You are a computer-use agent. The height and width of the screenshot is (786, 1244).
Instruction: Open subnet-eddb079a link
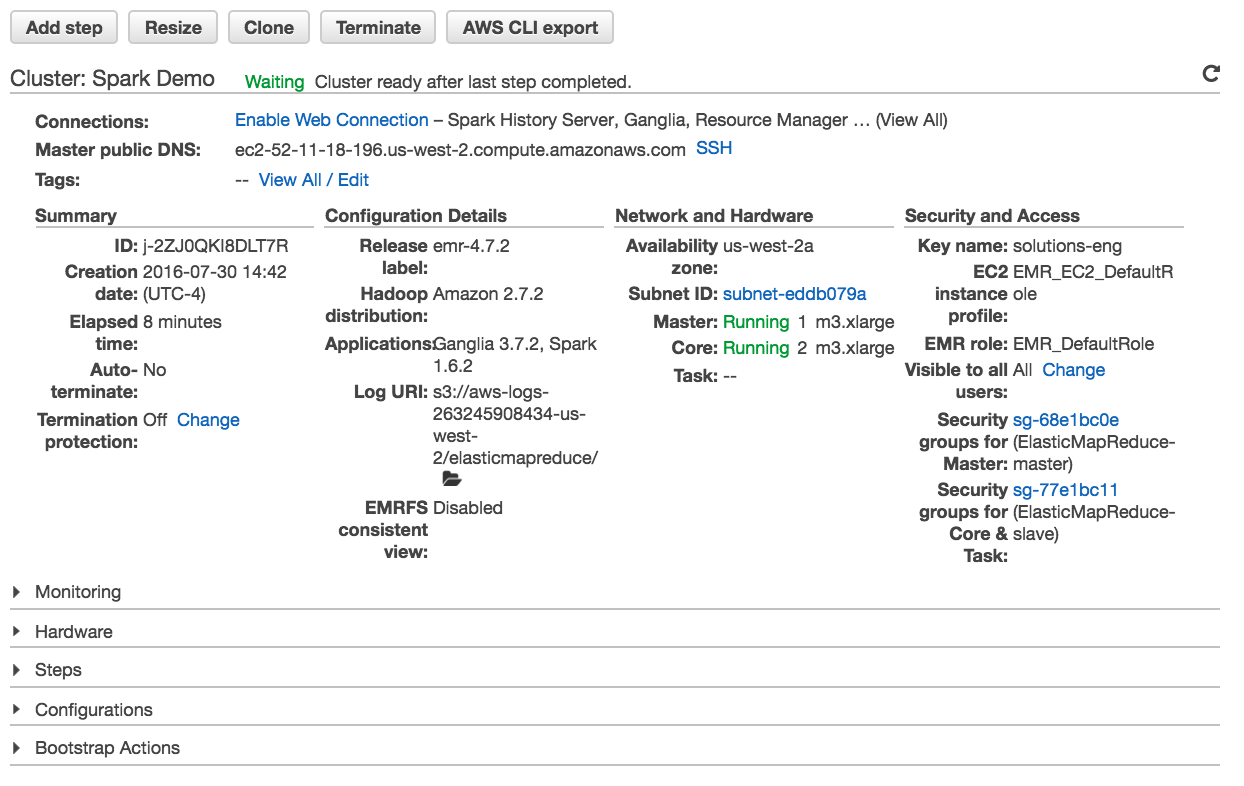point(794,294)
